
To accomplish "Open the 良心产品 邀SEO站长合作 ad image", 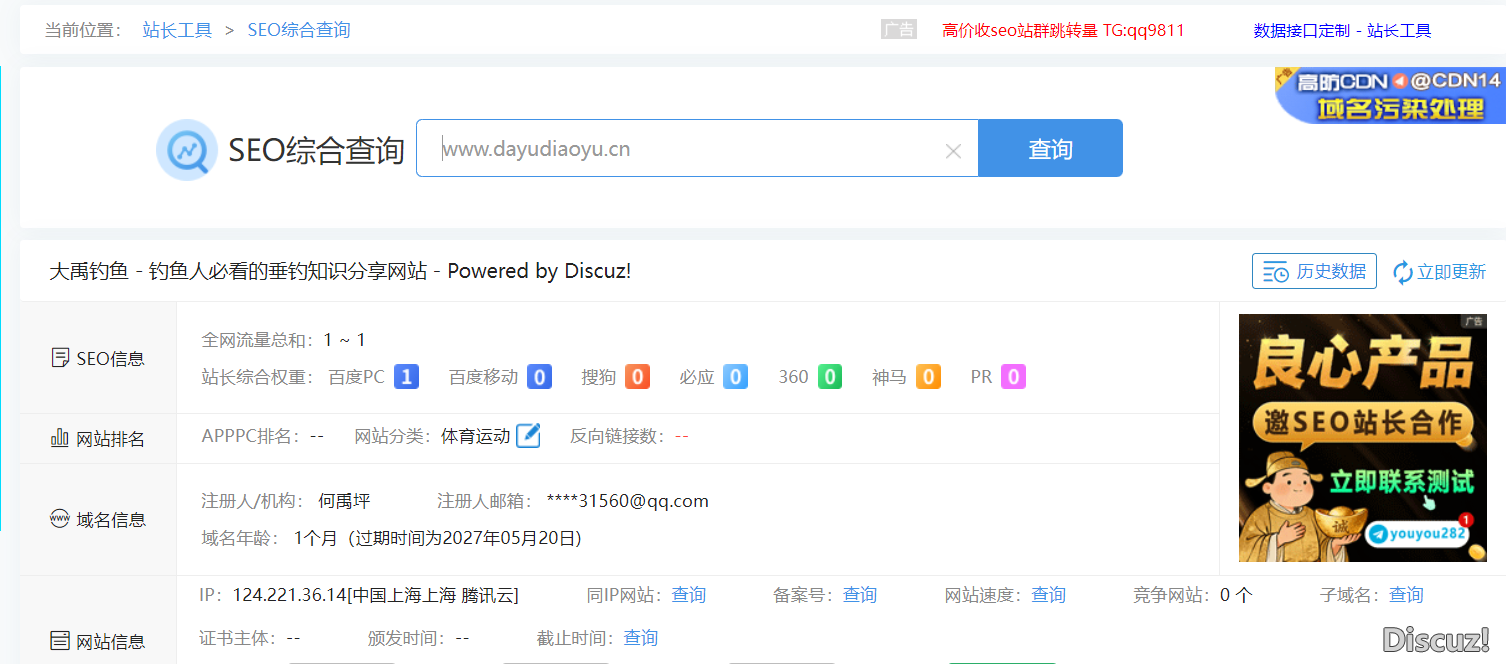I will pyautogui.click(x=1362, y=438).
